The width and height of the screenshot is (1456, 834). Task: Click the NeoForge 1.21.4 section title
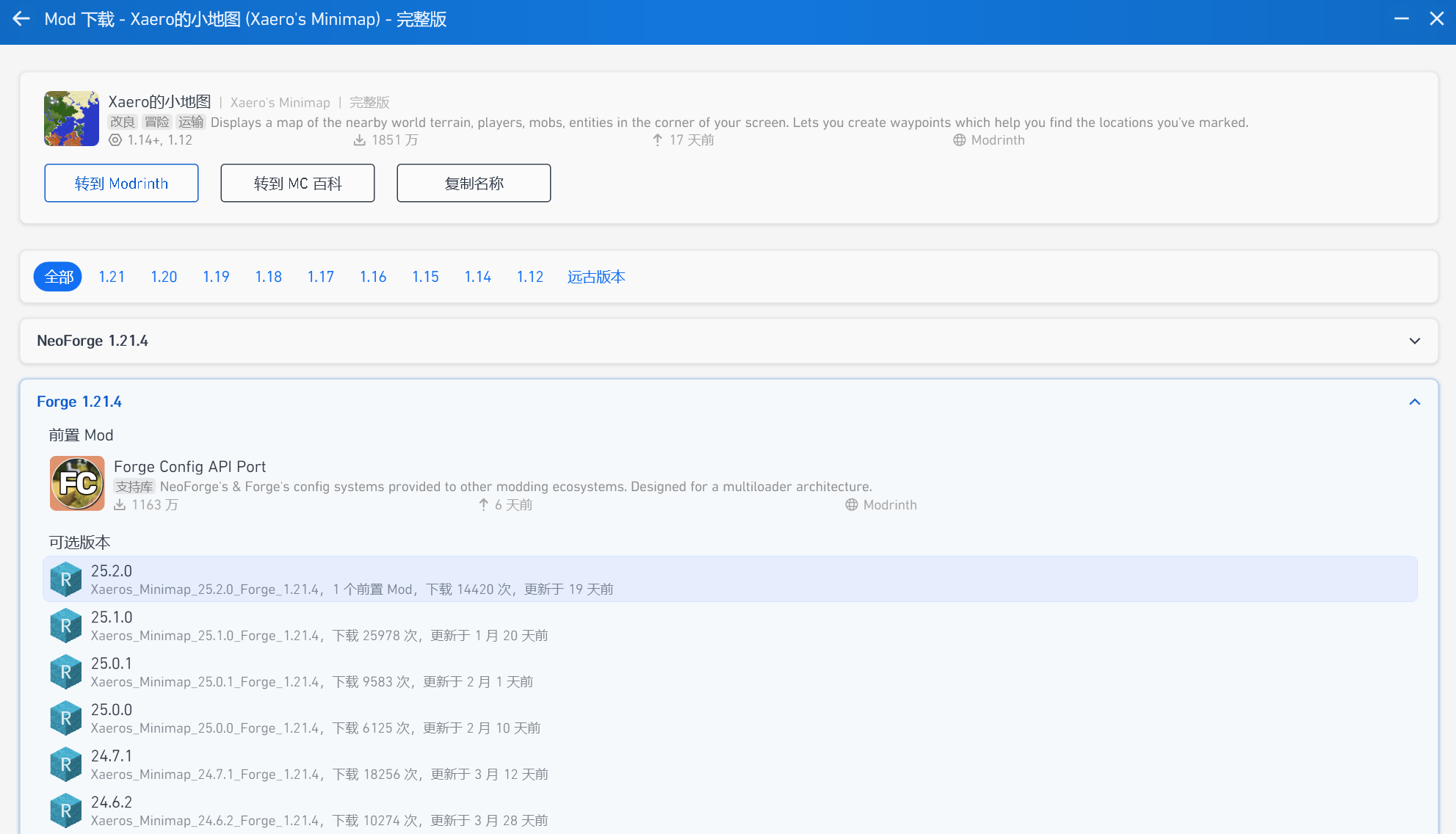pos(93,341)
